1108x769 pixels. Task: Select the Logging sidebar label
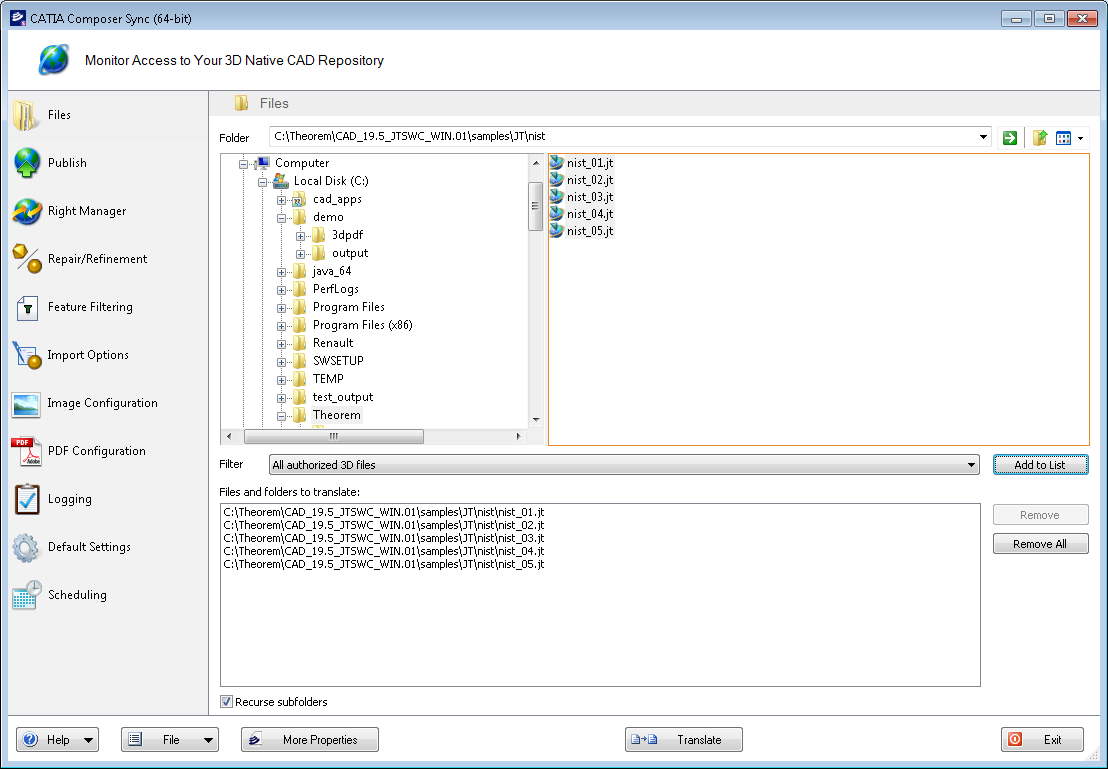click(x=69, y=499)
